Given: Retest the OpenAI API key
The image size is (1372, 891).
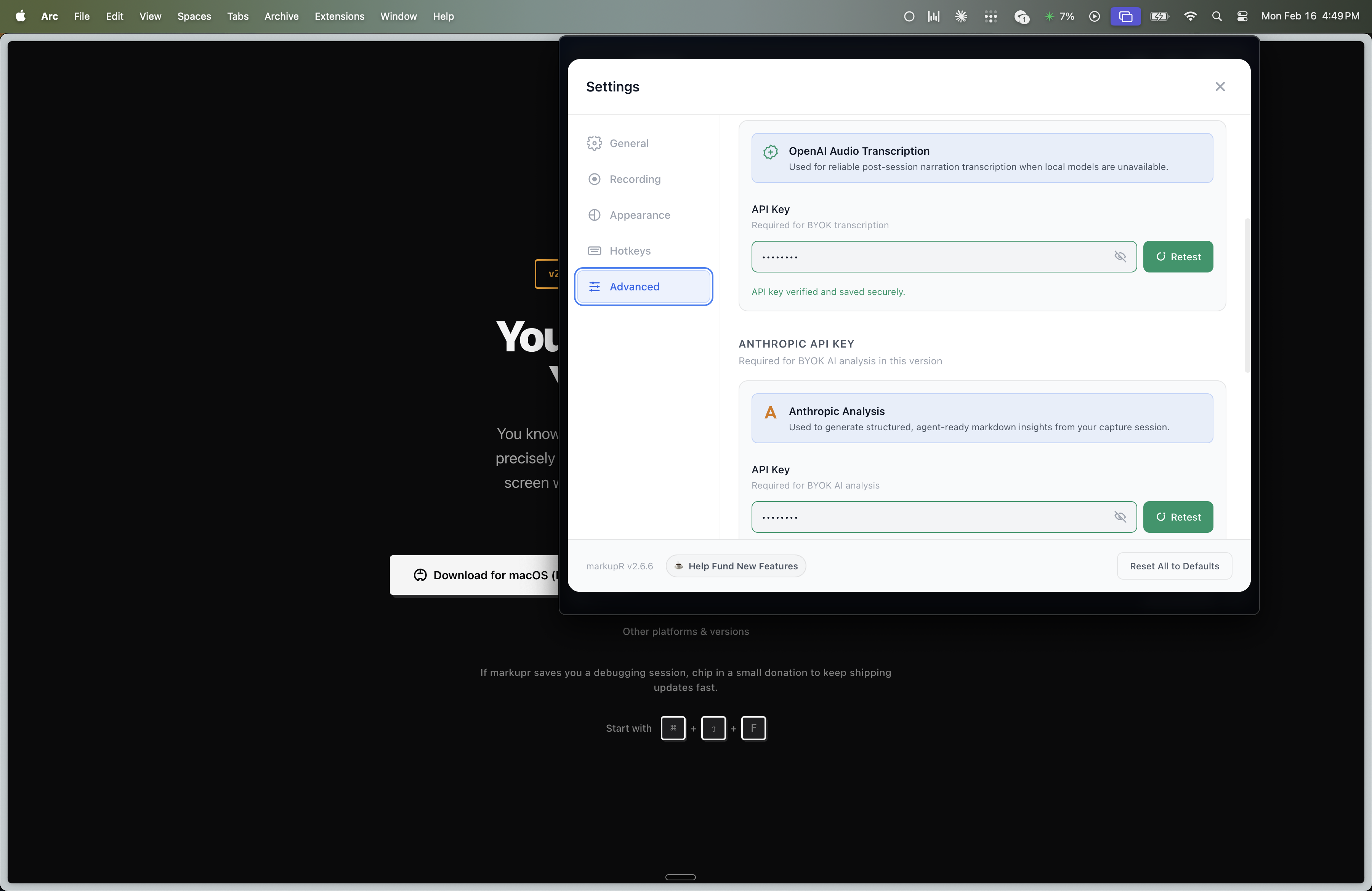Looking at the screenshot, I should (x=1178, y=256).
